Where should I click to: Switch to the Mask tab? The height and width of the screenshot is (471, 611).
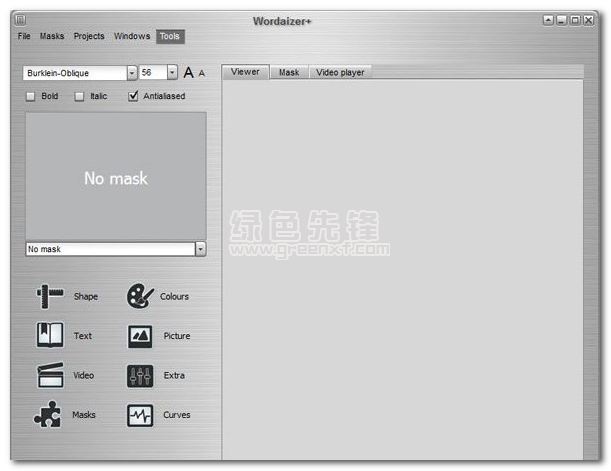[289, 72]
